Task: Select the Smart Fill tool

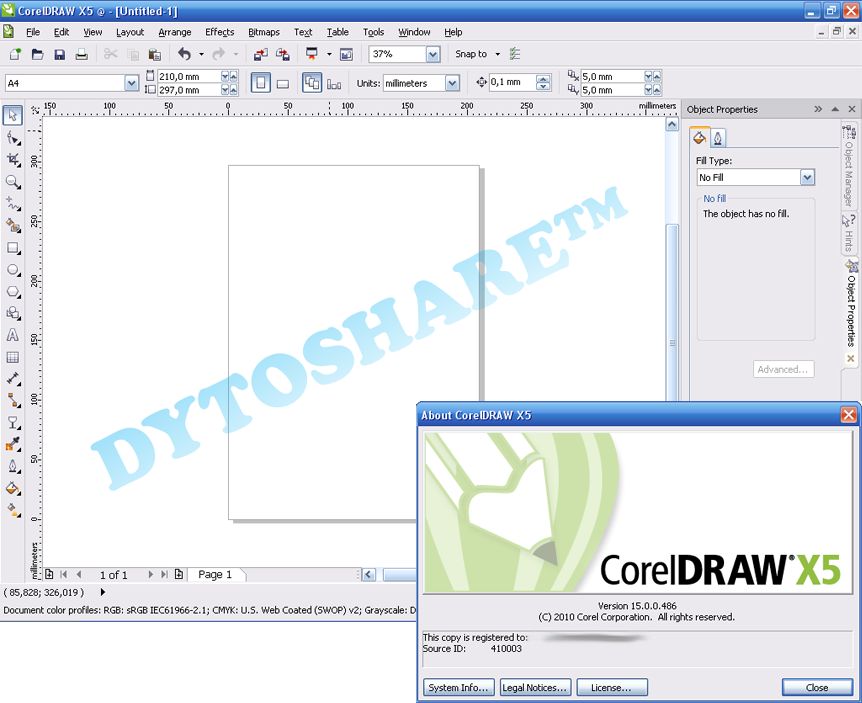Action: point(13,225)
